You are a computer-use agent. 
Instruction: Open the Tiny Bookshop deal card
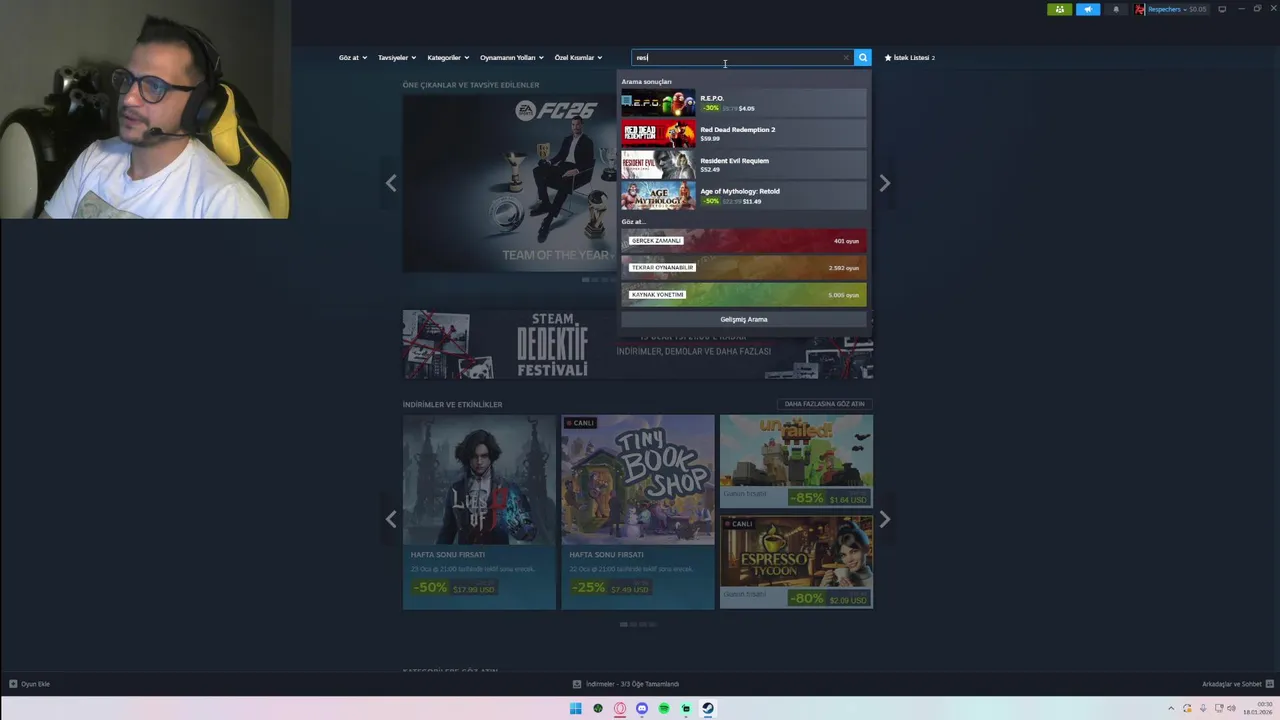click(x=638, y=512)
